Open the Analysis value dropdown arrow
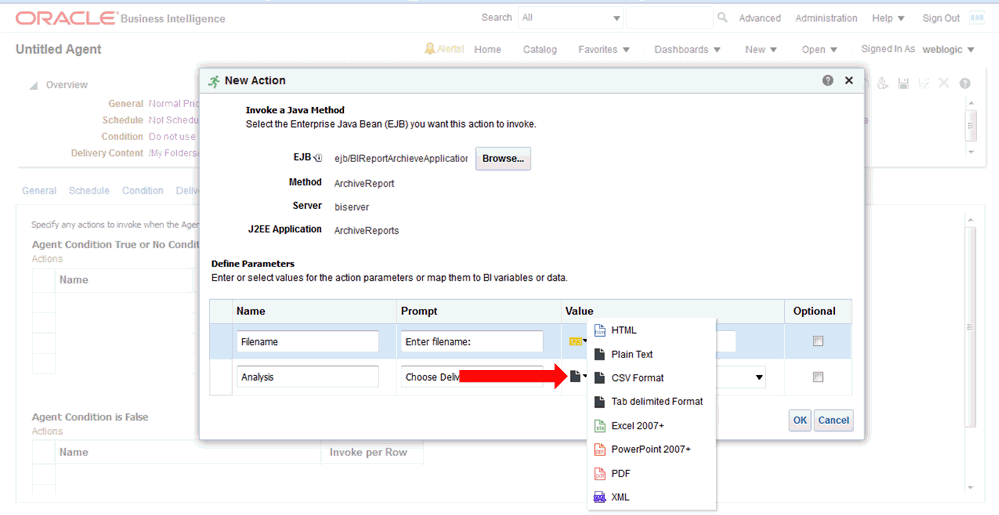The image size is (999, 515). coord(759,377)
